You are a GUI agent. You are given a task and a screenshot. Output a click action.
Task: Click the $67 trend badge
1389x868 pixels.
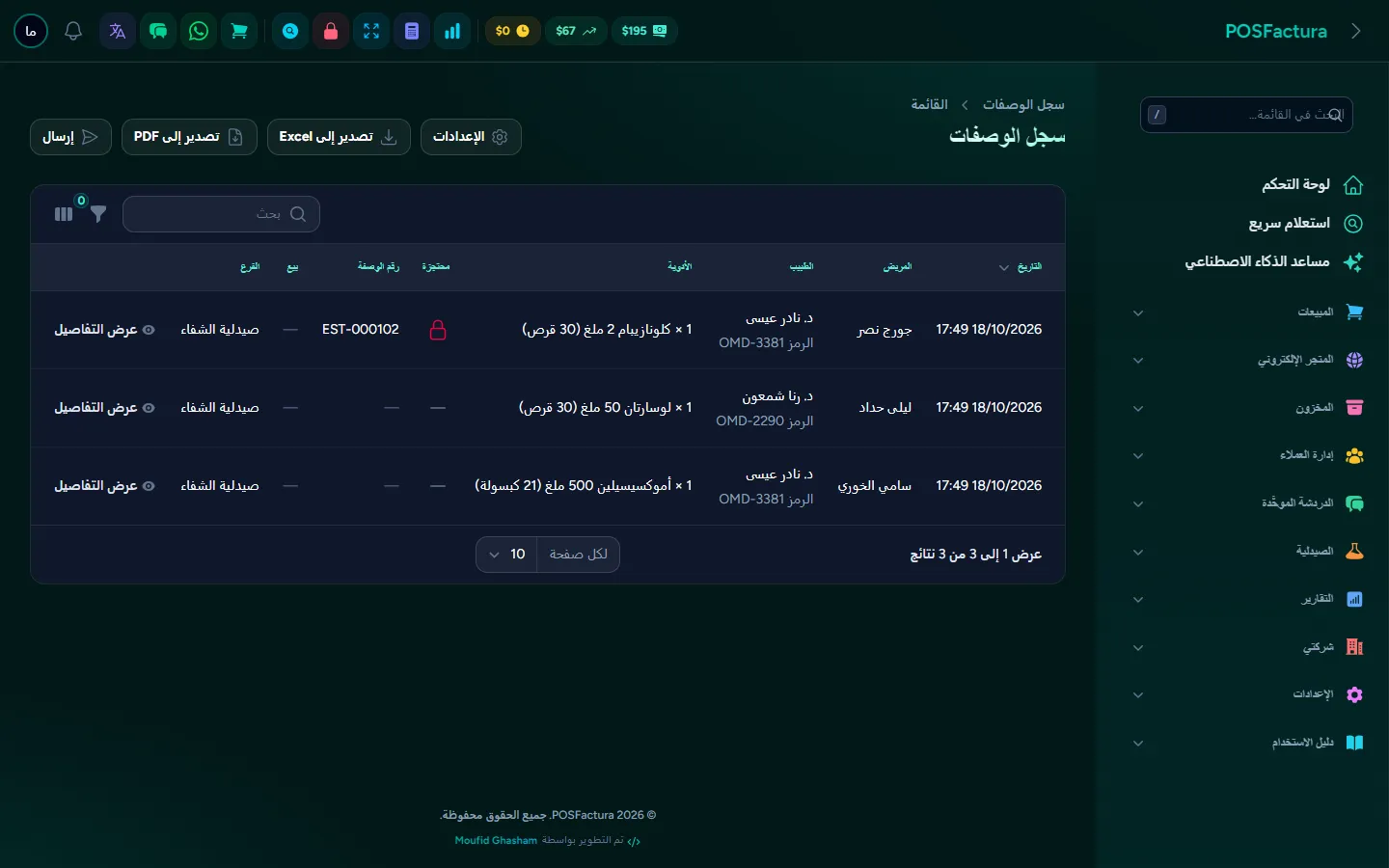click(576, 31)
